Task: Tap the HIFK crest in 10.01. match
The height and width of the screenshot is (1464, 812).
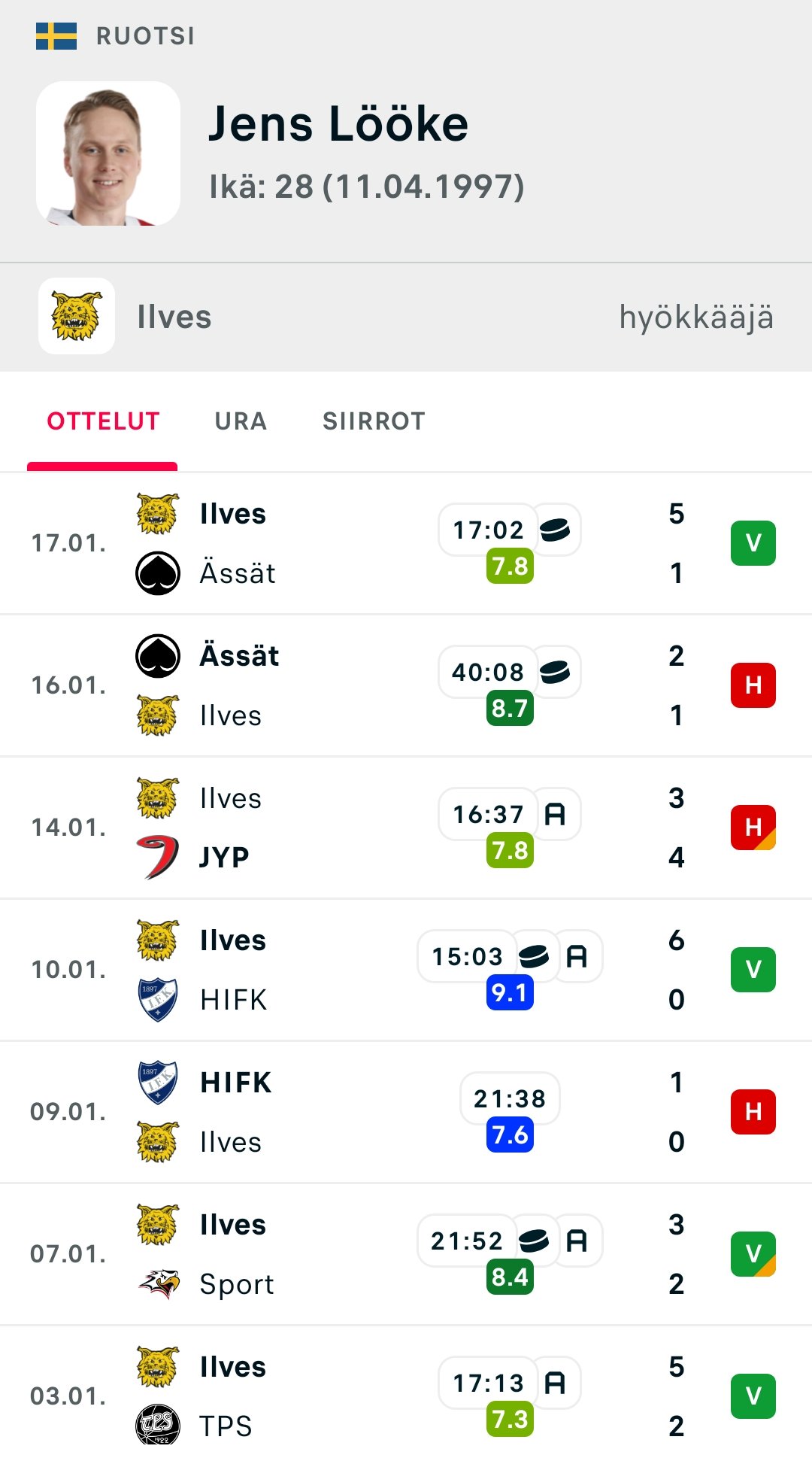Action: 158,999
